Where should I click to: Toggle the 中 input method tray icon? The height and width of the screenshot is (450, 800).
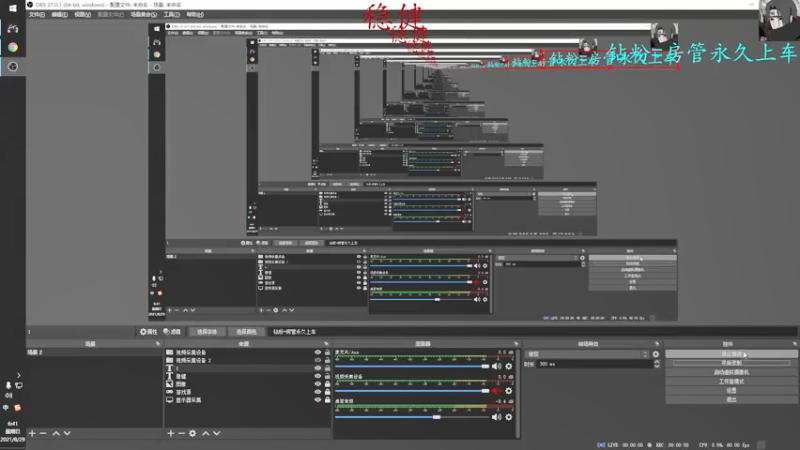tap(6, 407)
